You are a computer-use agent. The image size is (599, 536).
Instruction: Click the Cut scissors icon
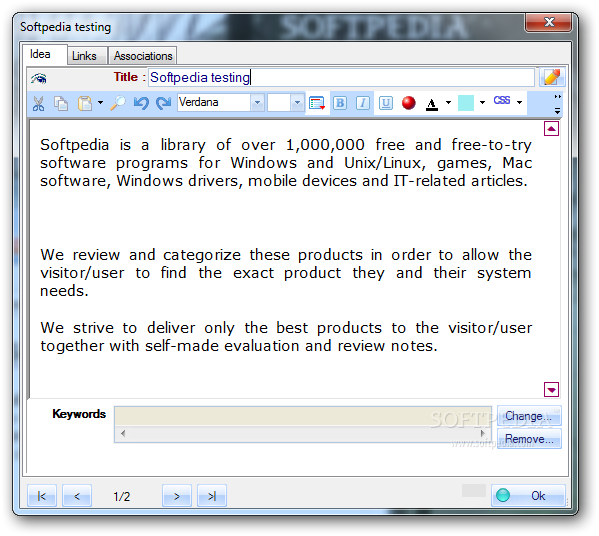[x=38, y=103]
